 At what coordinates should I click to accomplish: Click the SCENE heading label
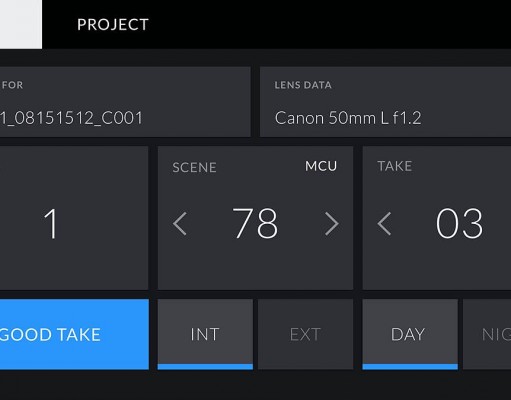[194, 167]
